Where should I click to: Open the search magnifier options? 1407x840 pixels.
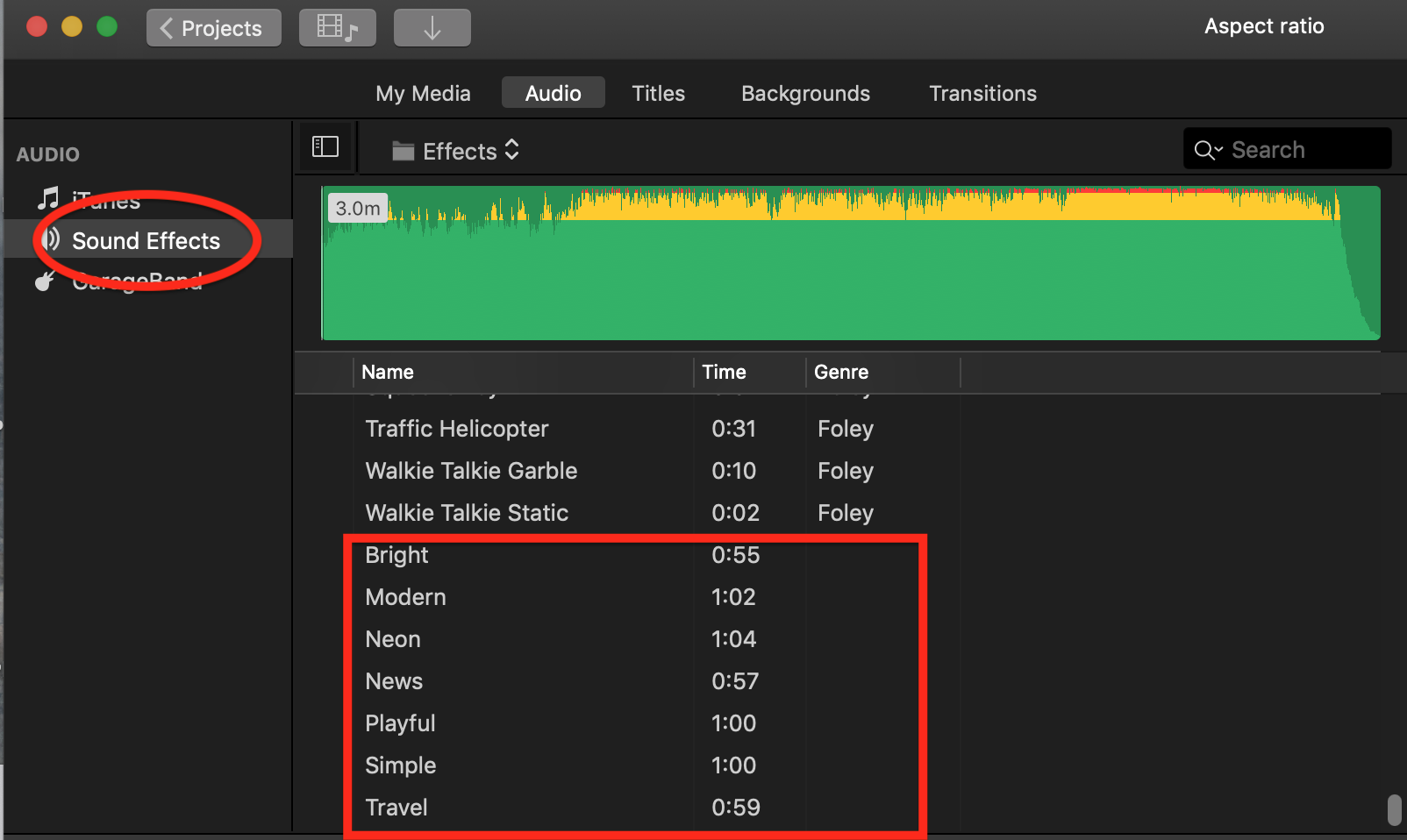pyautogui.click(x=1208, y=150)
